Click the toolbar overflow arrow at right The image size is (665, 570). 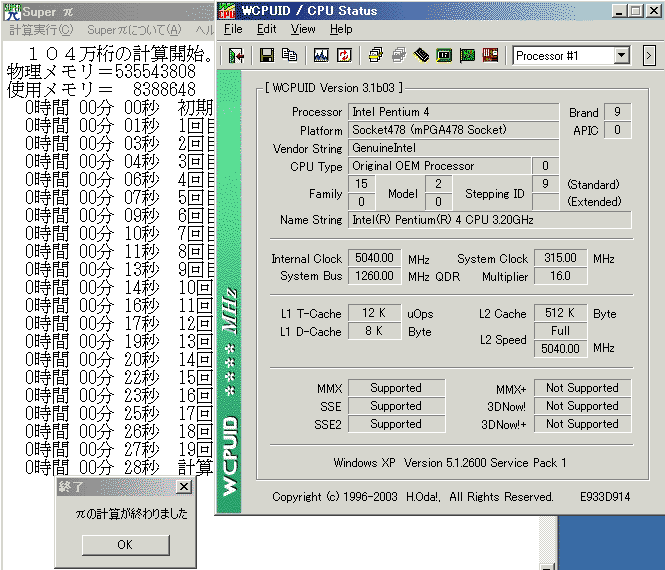[x=649, y=56]
